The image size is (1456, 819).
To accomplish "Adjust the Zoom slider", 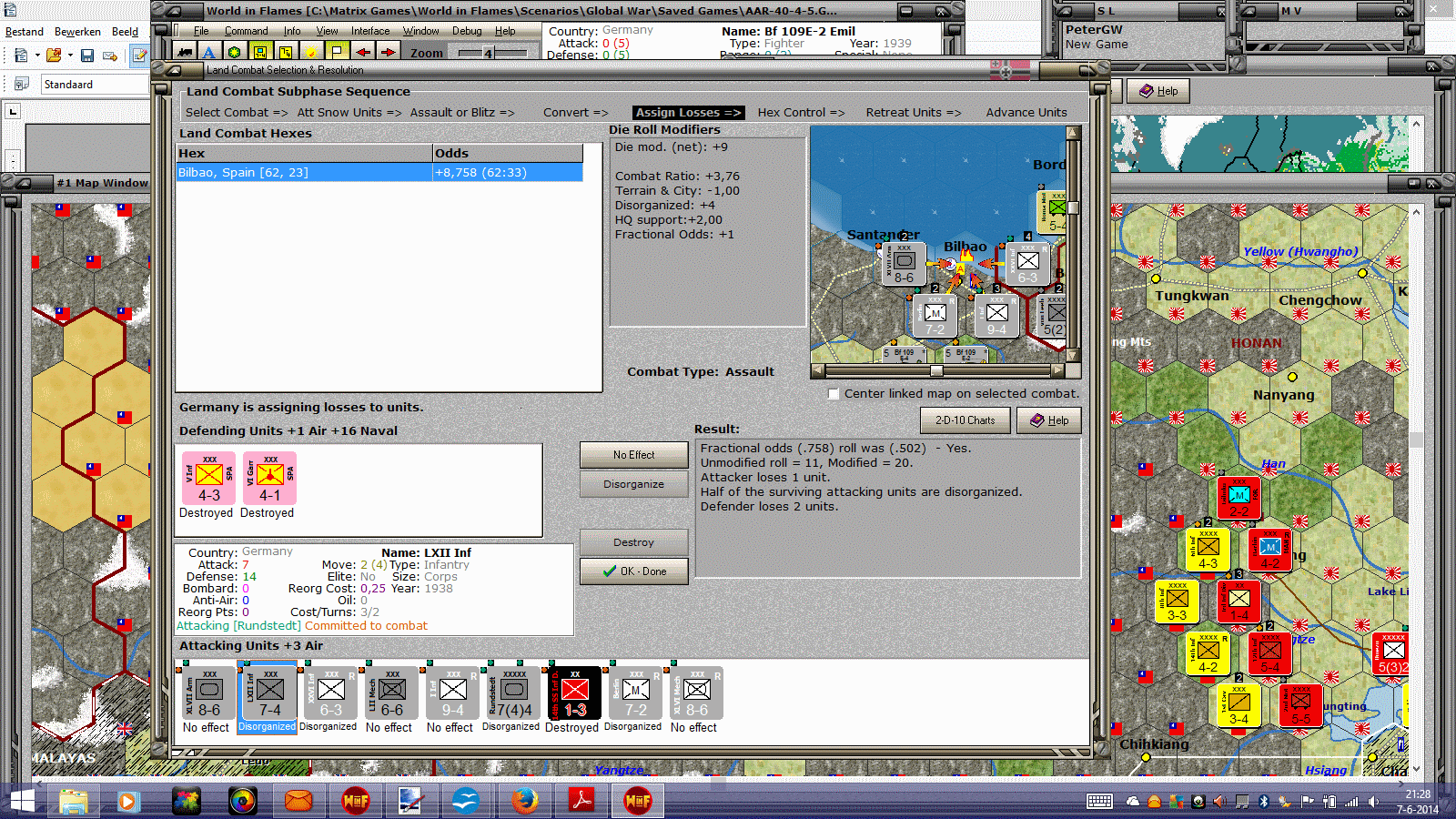I will [488, 53].
